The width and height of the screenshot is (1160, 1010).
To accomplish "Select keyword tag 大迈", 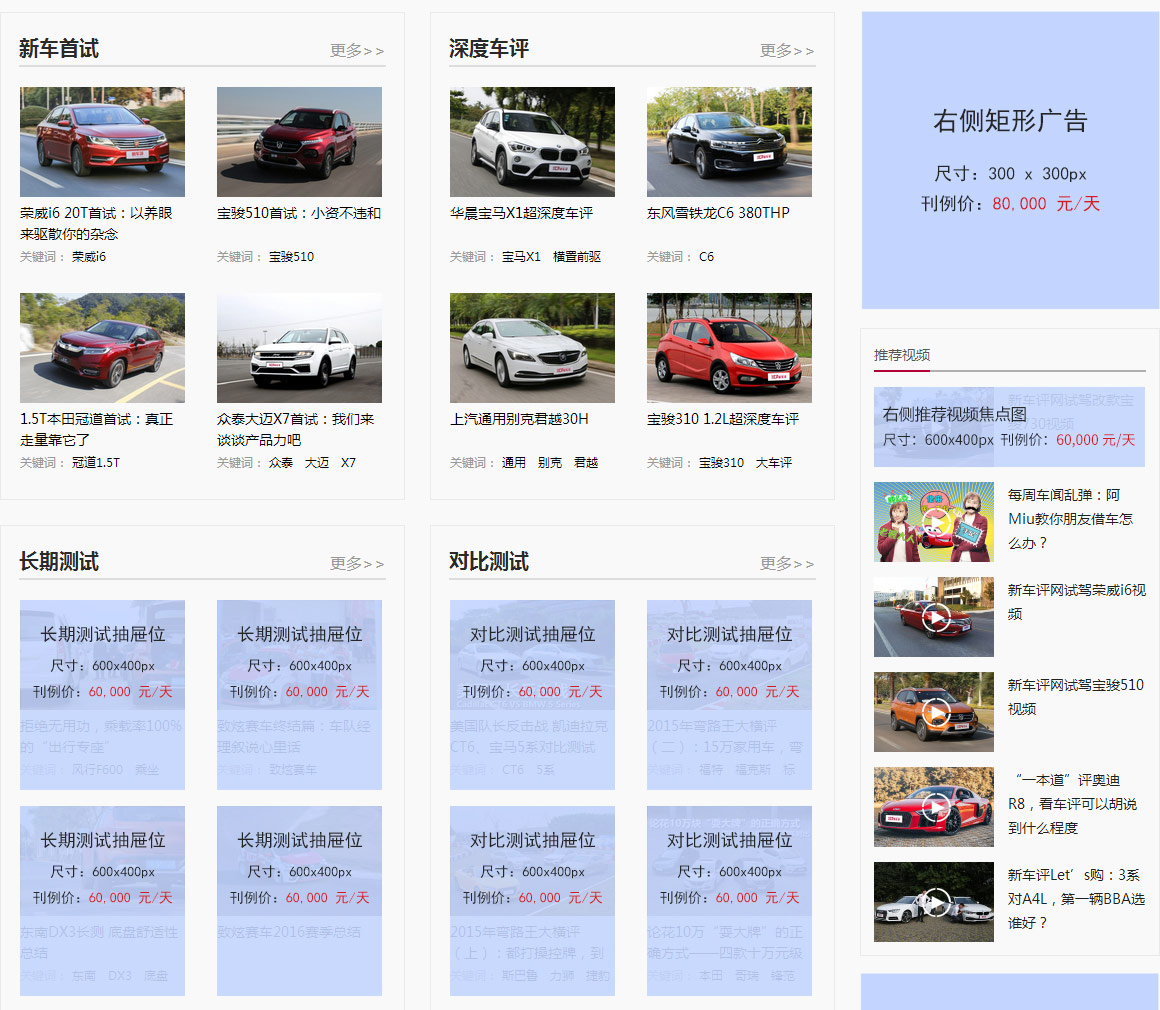I will [x=317, y=462].
